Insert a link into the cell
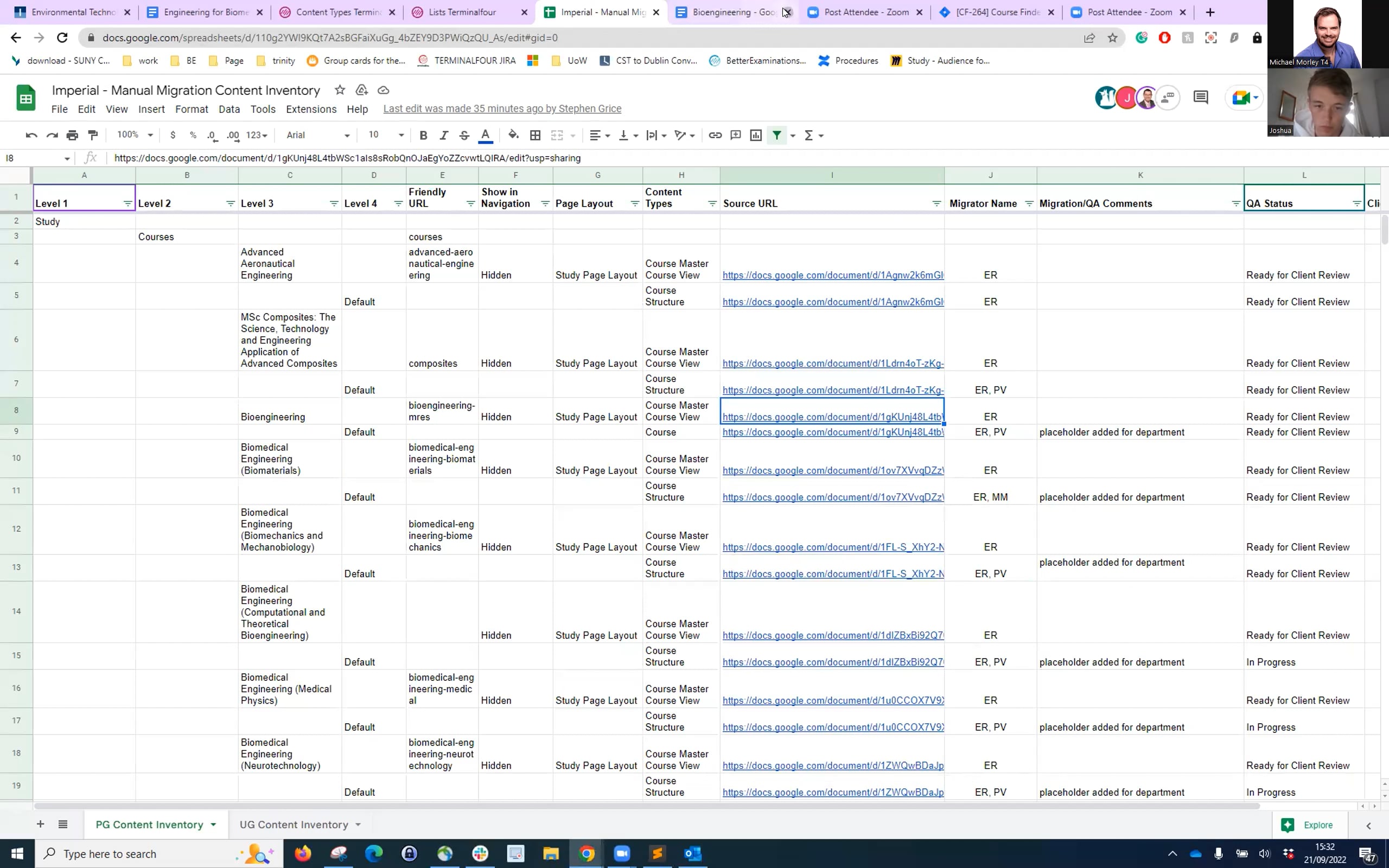1389x868 pixels. [x=715, y=135]
